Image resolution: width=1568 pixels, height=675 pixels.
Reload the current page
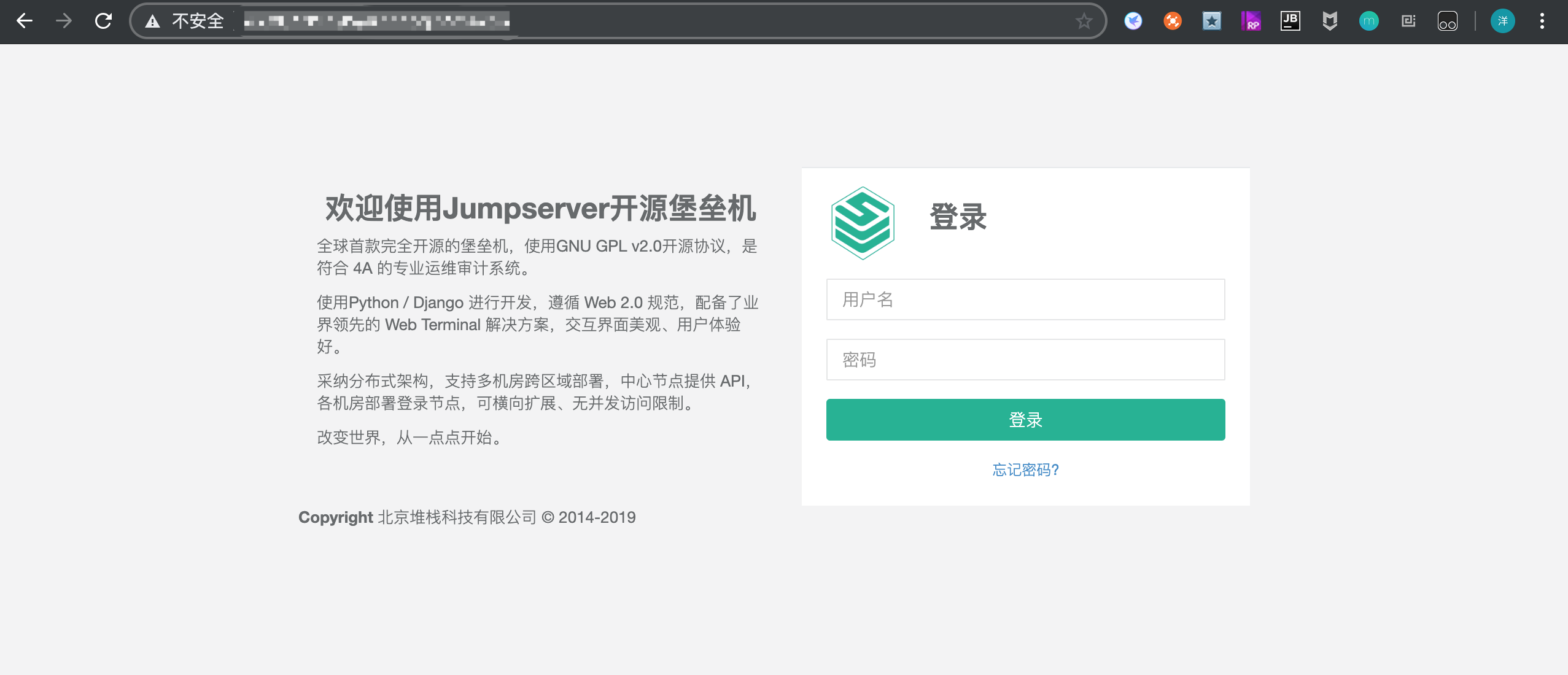click(103, 21)
